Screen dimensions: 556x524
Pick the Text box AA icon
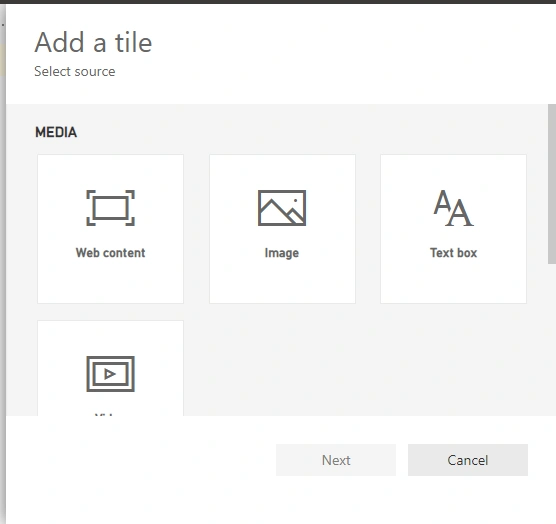coord(454,208)
